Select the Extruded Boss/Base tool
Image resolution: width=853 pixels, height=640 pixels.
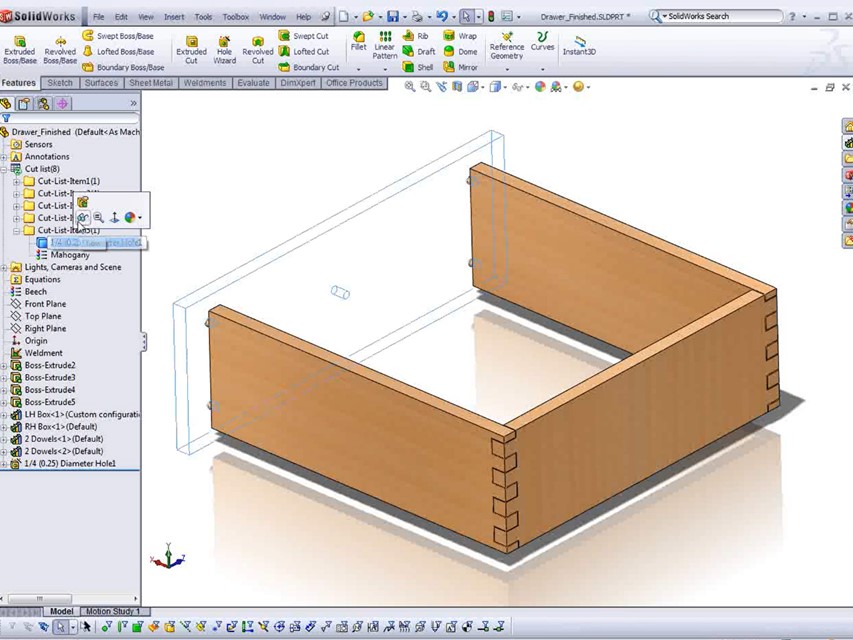point(19,48)
